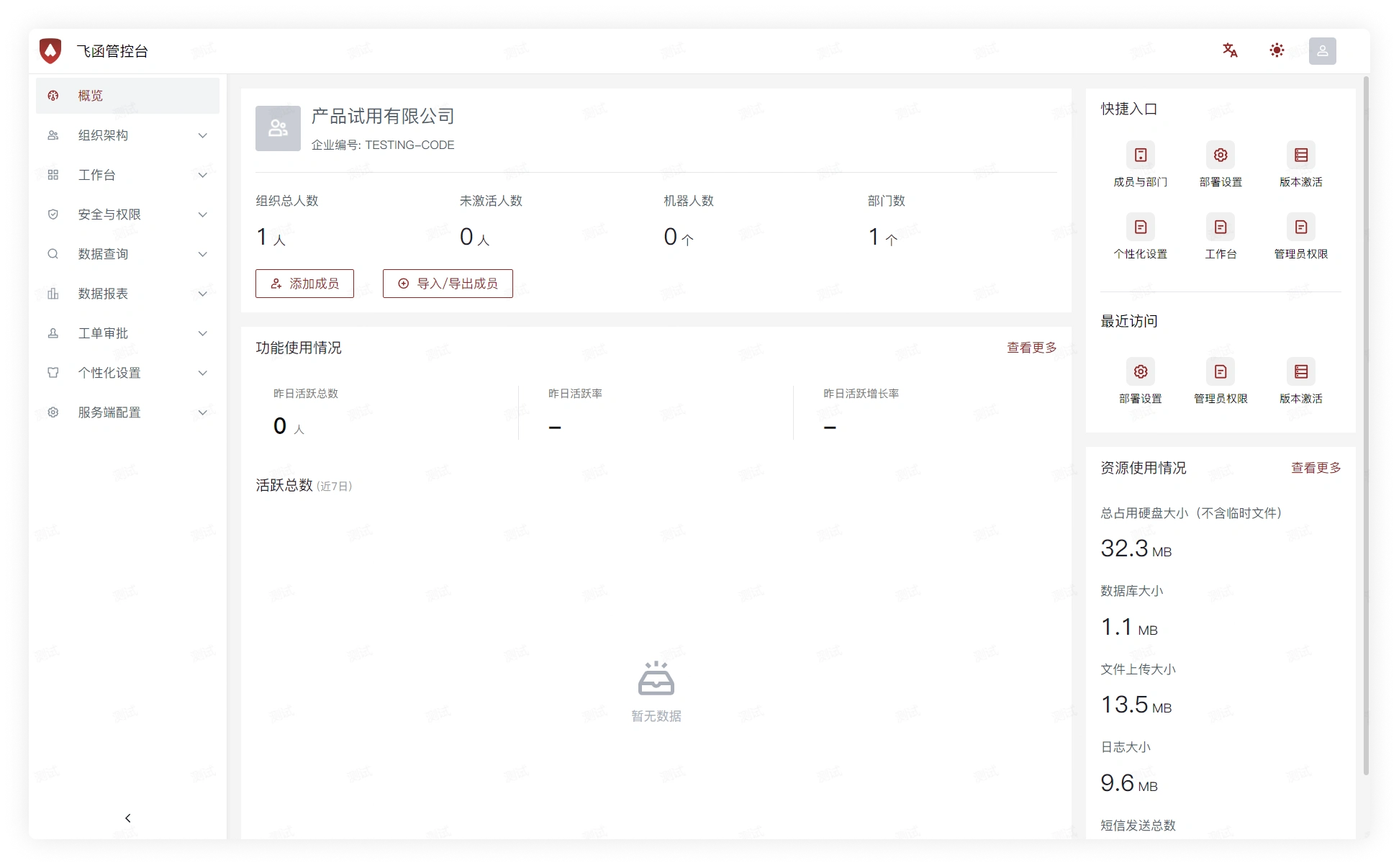The height and width of the screenshot is (868, 1399).
Task: Click the 昨日活跃增长率 label
Action: [x=861, y=394]
